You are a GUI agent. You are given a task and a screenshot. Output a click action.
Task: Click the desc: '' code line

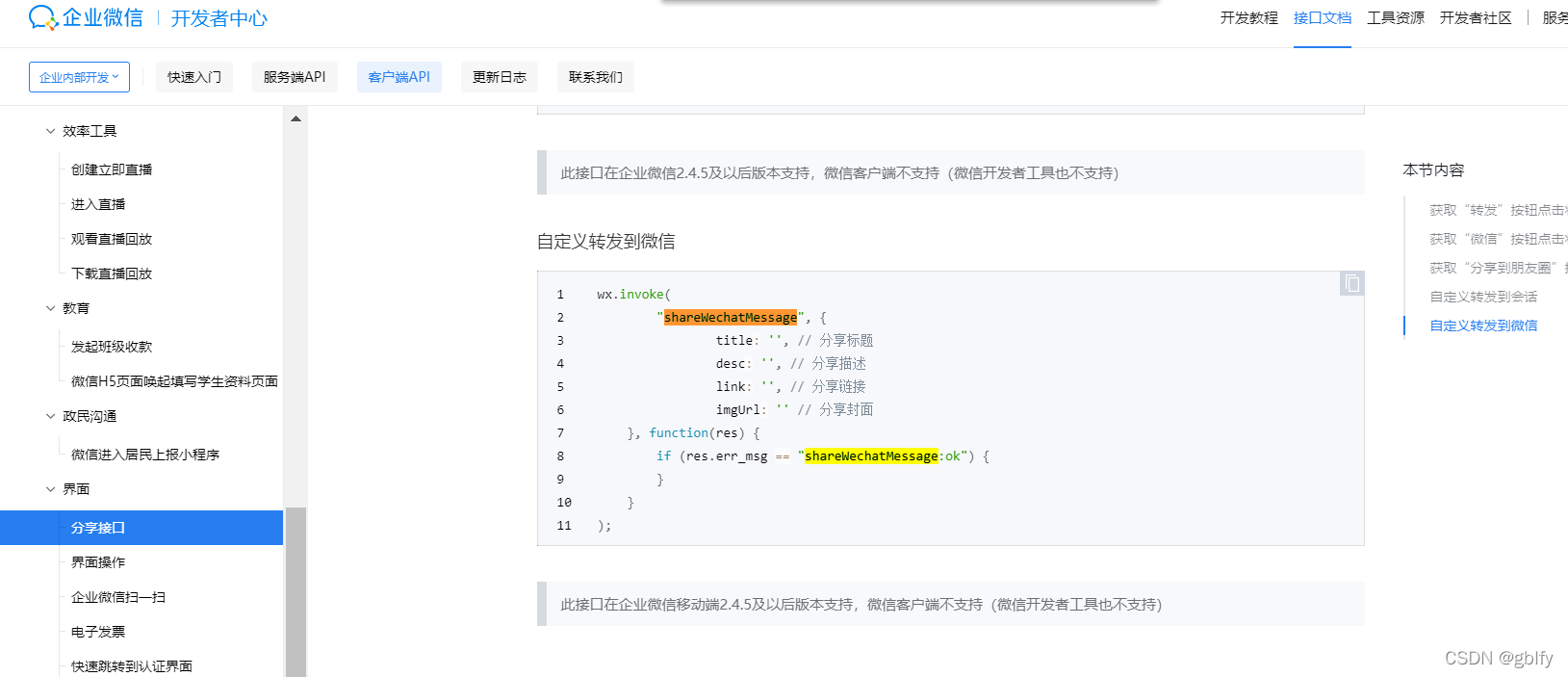click(790, 364)
